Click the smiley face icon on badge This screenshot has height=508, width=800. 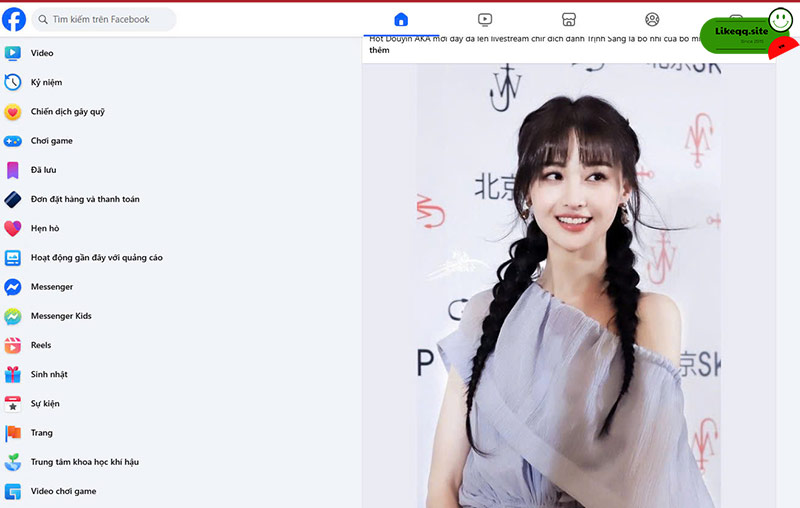(x=781, y=20)
